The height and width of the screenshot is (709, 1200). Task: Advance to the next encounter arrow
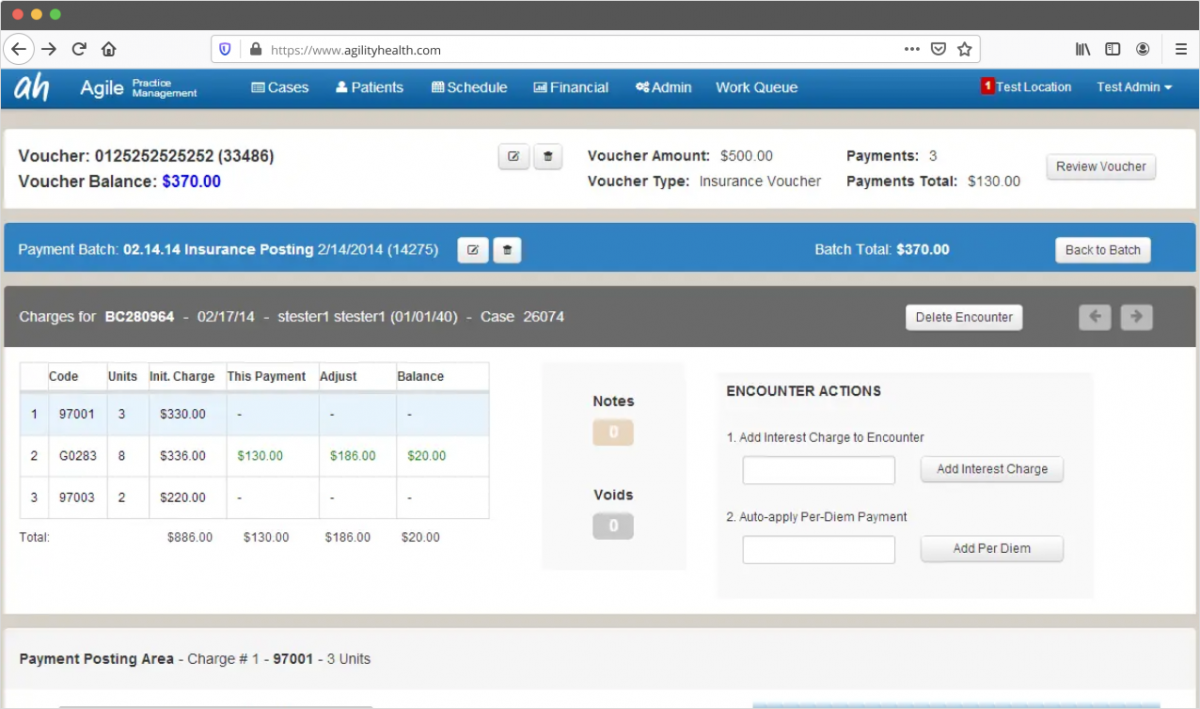pos(1135,316)
